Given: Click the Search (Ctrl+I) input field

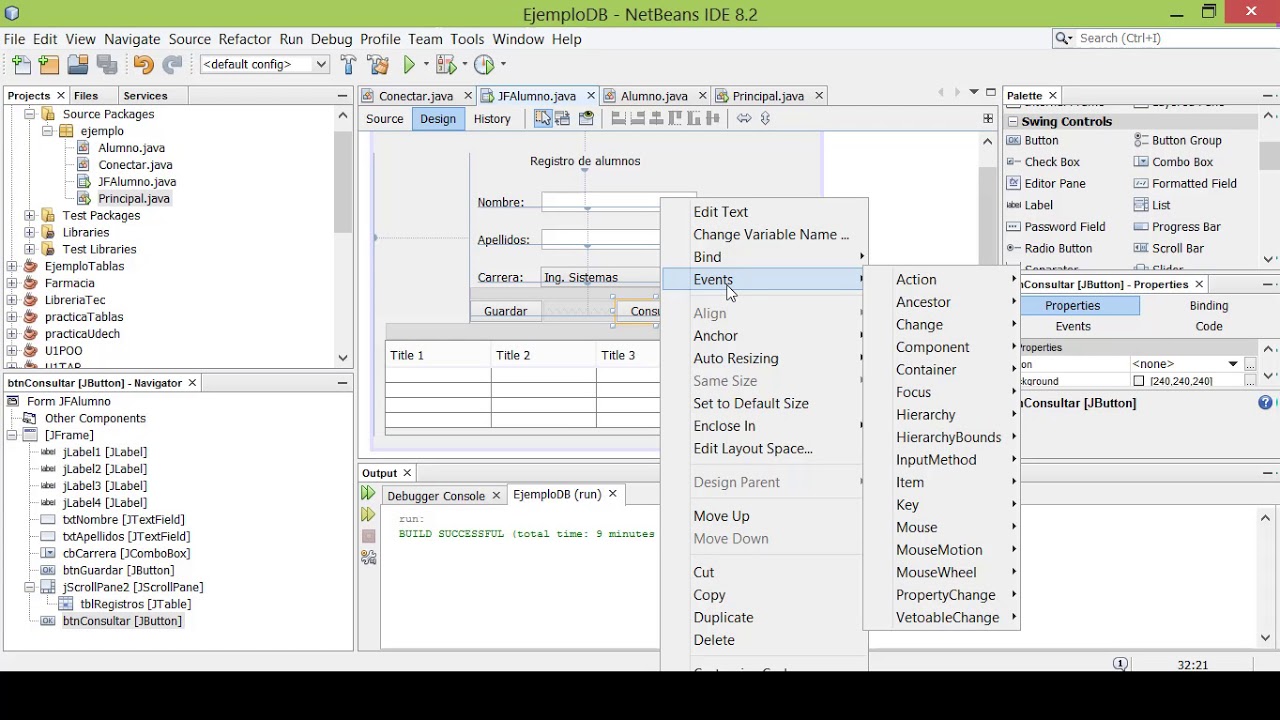Looking at the screenshot, I should (x=1175, y=38).
